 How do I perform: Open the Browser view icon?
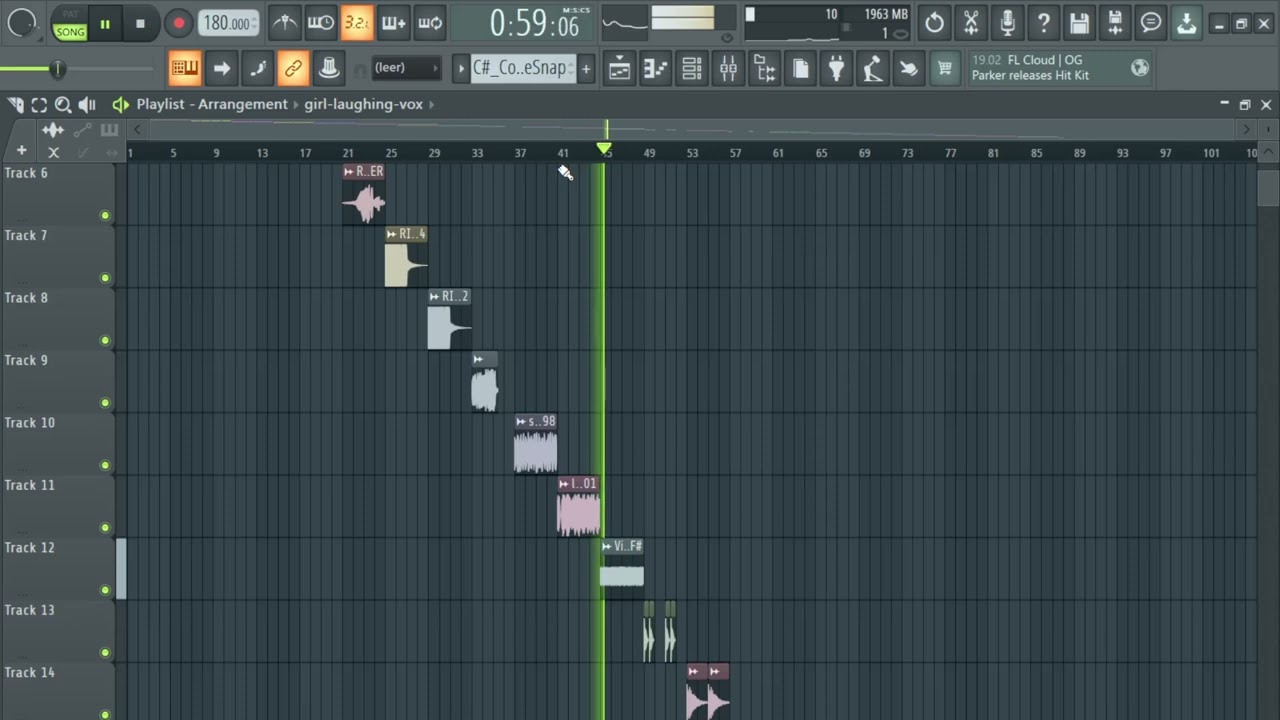[x=764, y=68]
